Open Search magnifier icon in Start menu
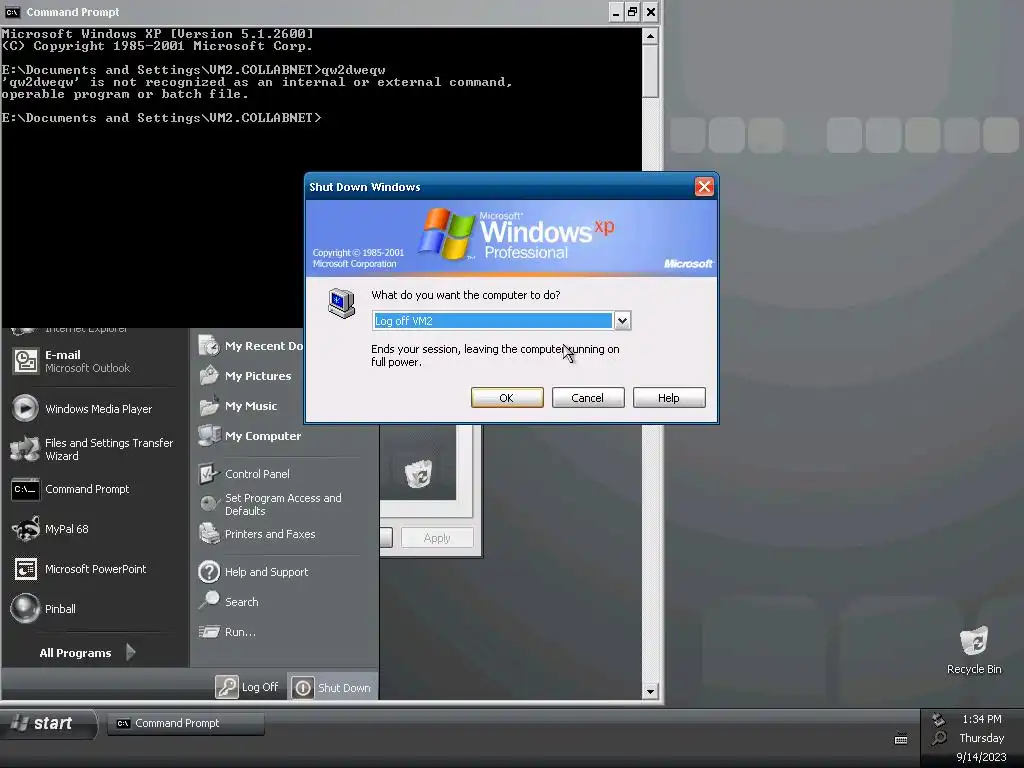Image resolution: width=1024 pixels, height=768 pixels. [209, 600]
